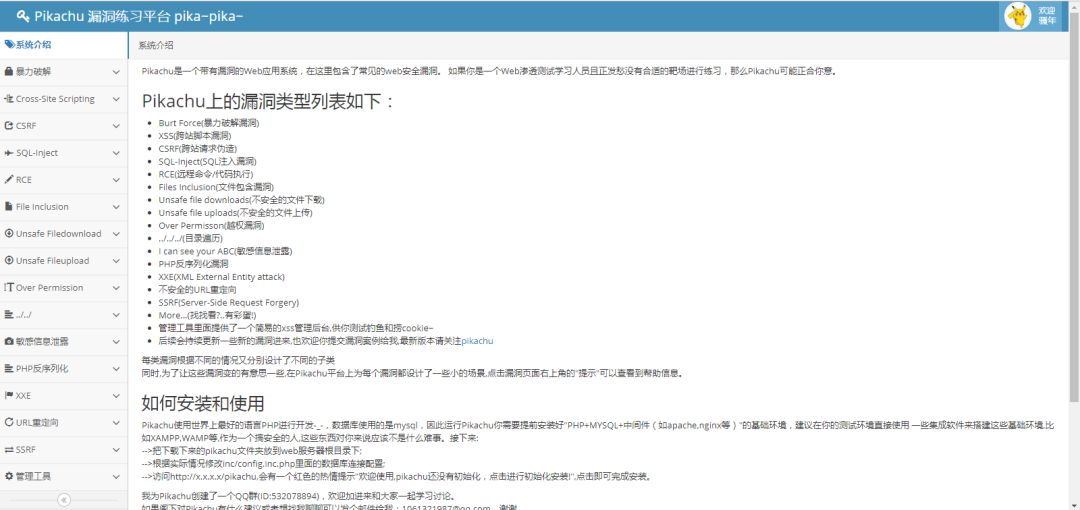Image resolution: width=1080 pixels, height=510 pixels.
Task: Expand the ../../ menu chevron
Action: [x=116, y=314]
